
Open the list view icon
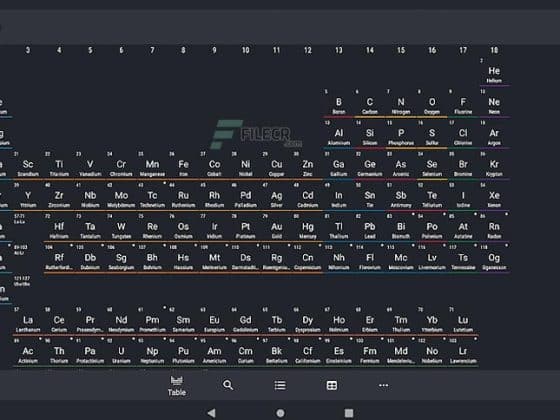click(280, 385)
